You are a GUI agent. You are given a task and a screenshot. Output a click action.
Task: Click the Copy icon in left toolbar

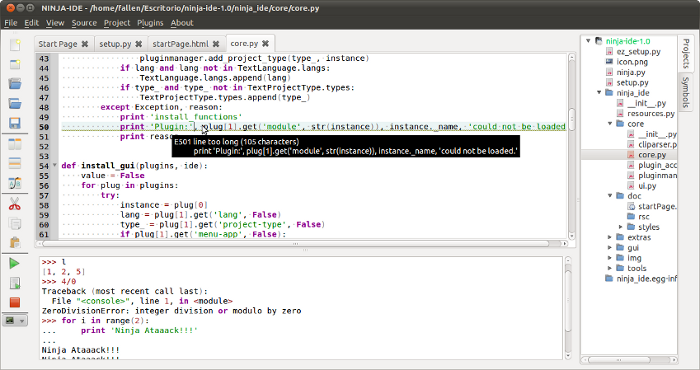pos(15,224)
